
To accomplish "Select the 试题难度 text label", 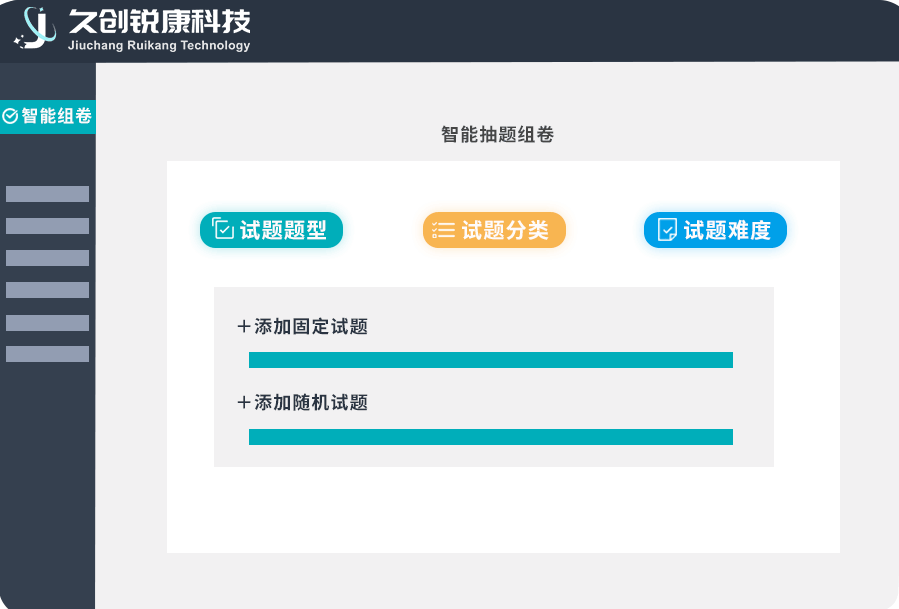I will (x=727, y=230).
